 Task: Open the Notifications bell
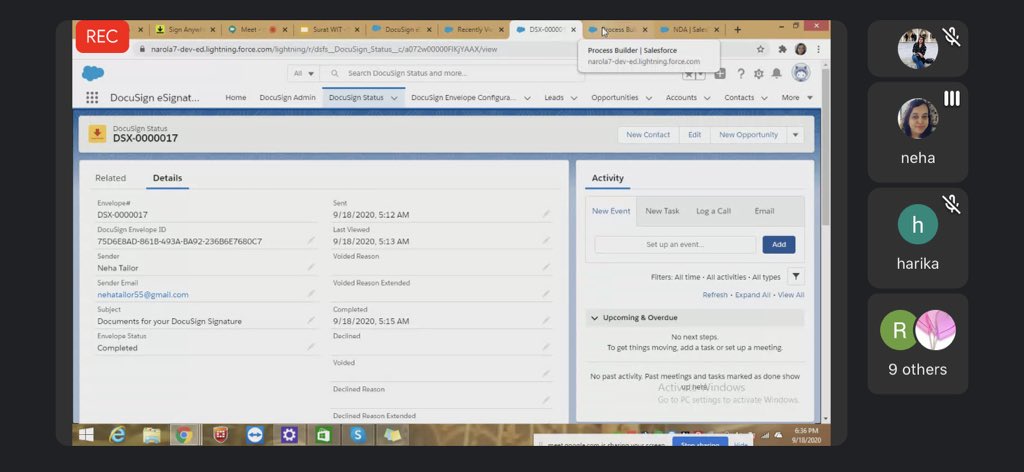point(776,74)
